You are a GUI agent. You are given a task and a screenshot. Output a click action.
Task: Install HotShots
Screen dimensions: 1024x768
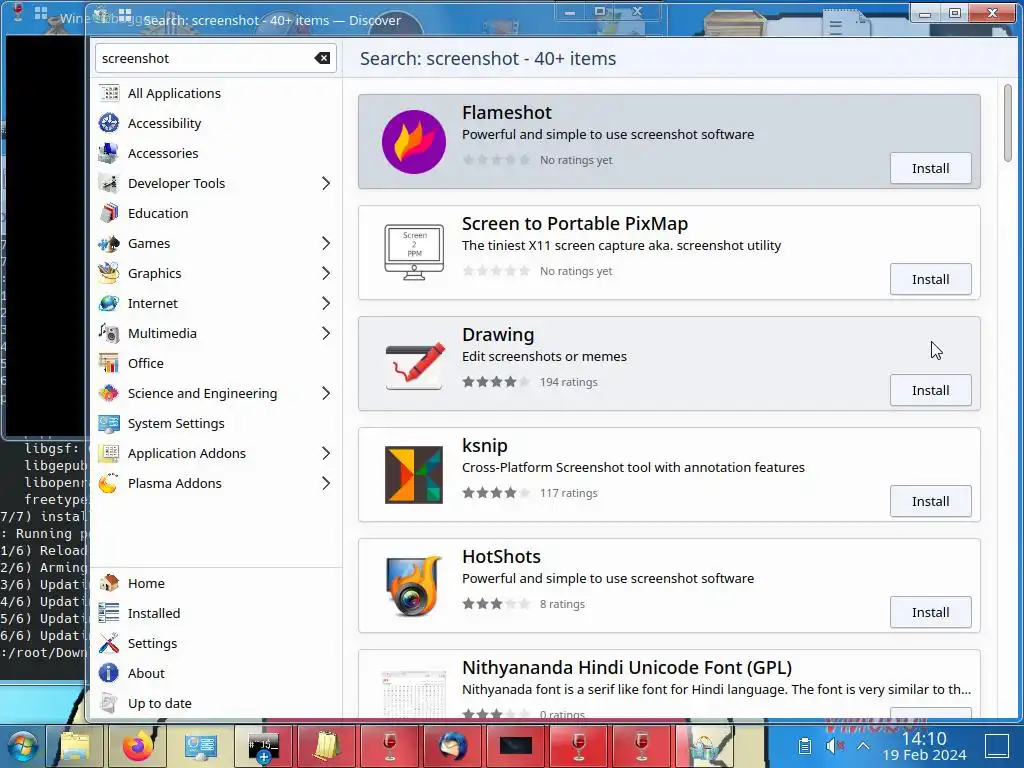931,613
